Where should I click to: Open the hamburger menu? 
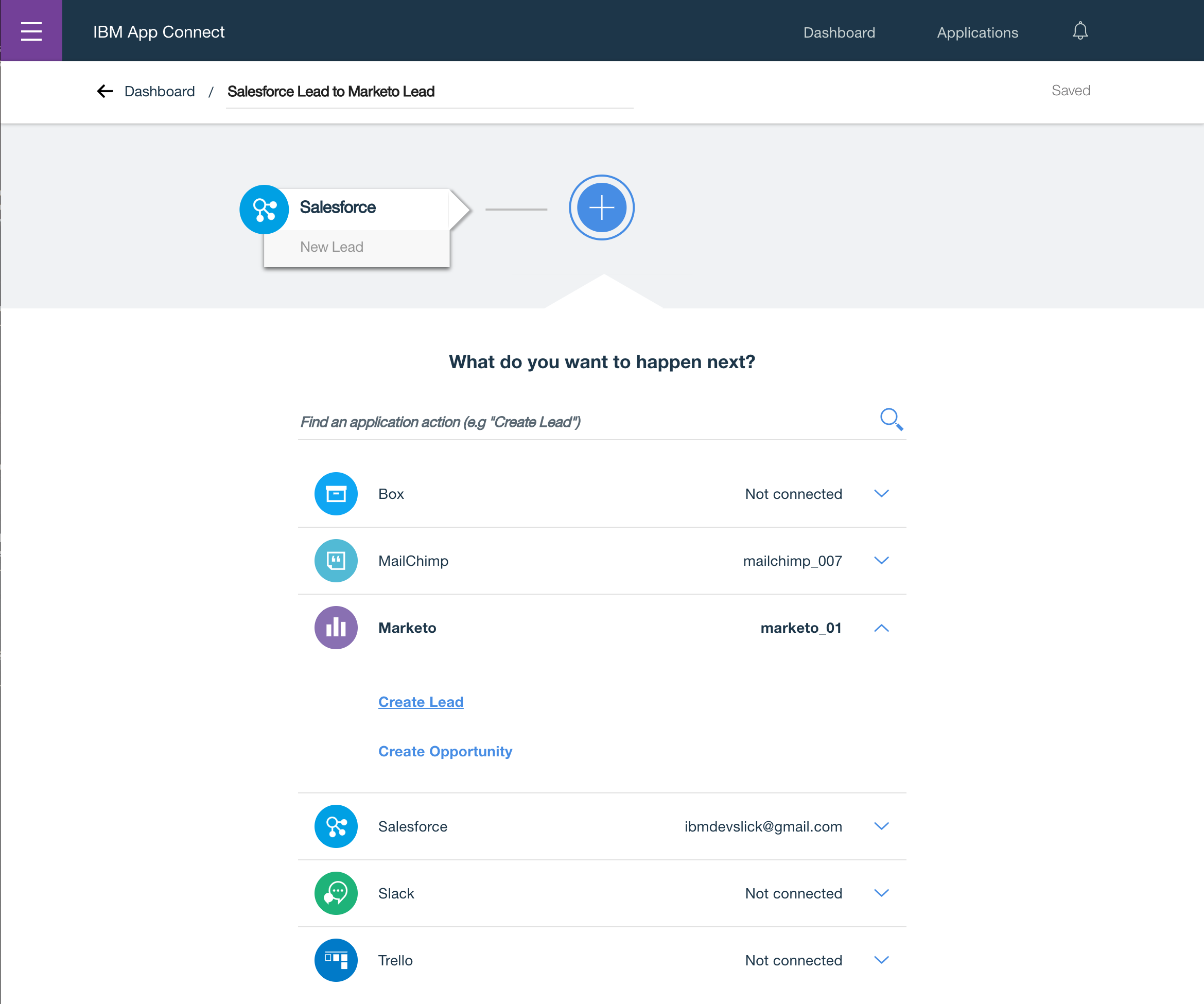point(31,31)
